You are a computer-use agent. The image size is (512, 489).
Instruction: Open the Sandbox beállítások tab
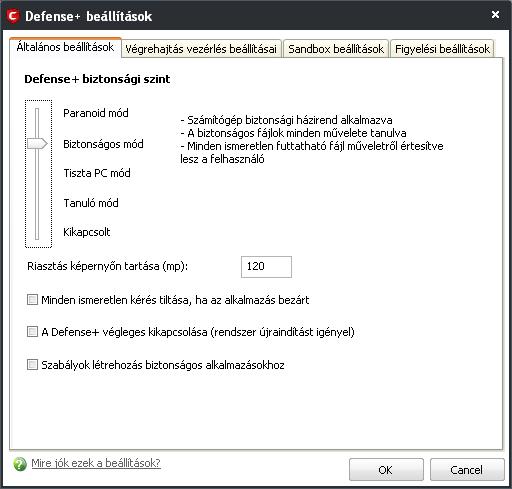coord(336,49)
